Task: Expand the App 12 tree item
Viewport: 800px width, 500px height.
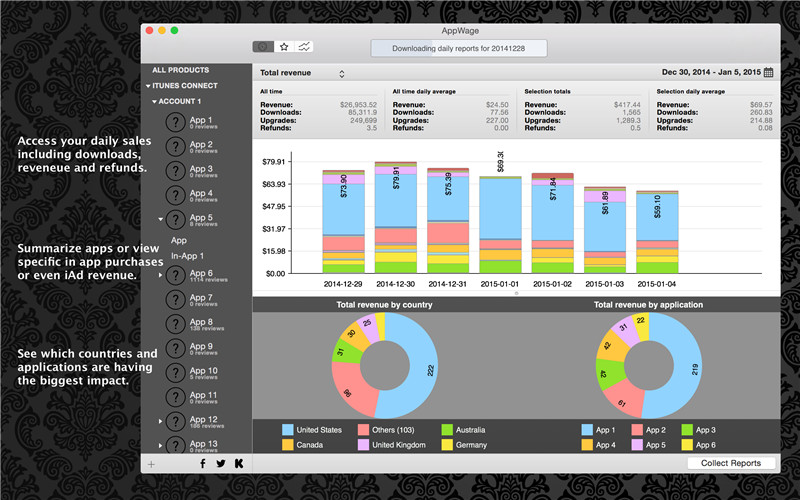Action: pos(160,420)
